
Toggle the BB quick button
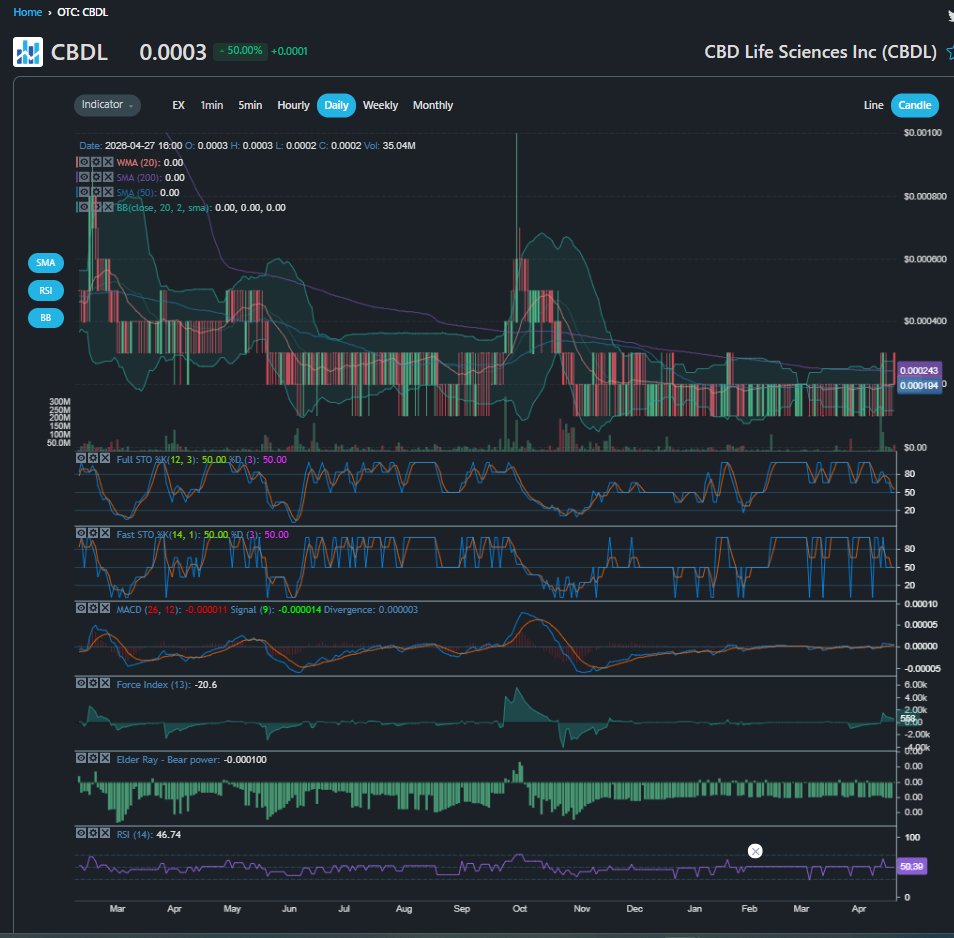(x=46, y=318)
